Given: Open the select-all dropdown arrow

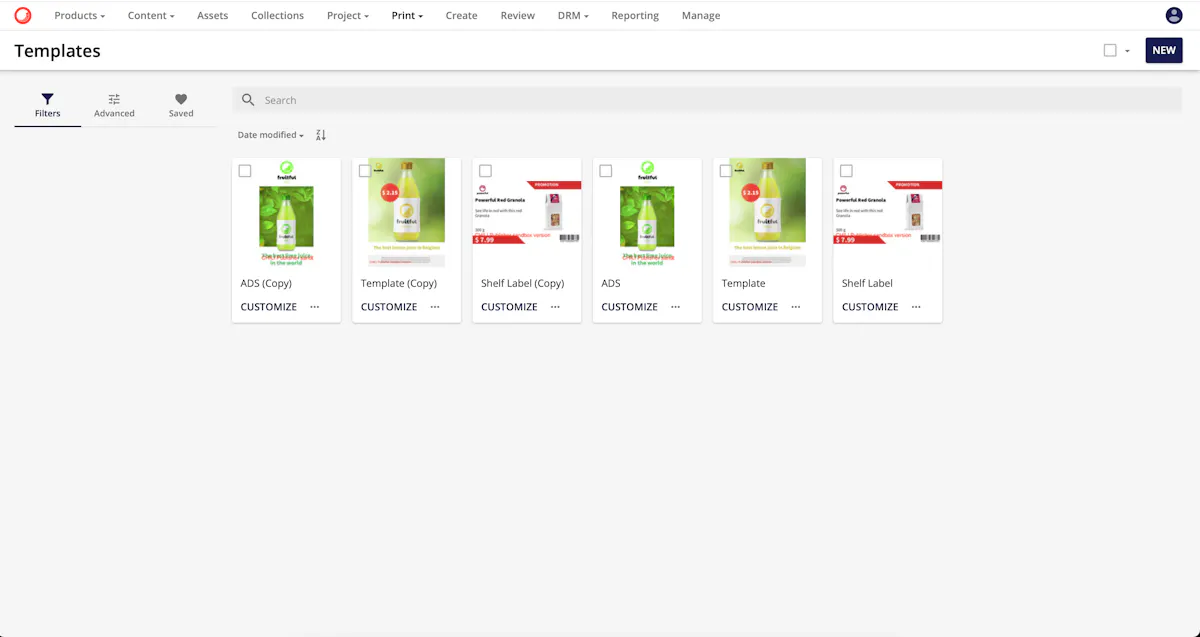Looking at the screenshot, I should click(x=1127, y=51).
